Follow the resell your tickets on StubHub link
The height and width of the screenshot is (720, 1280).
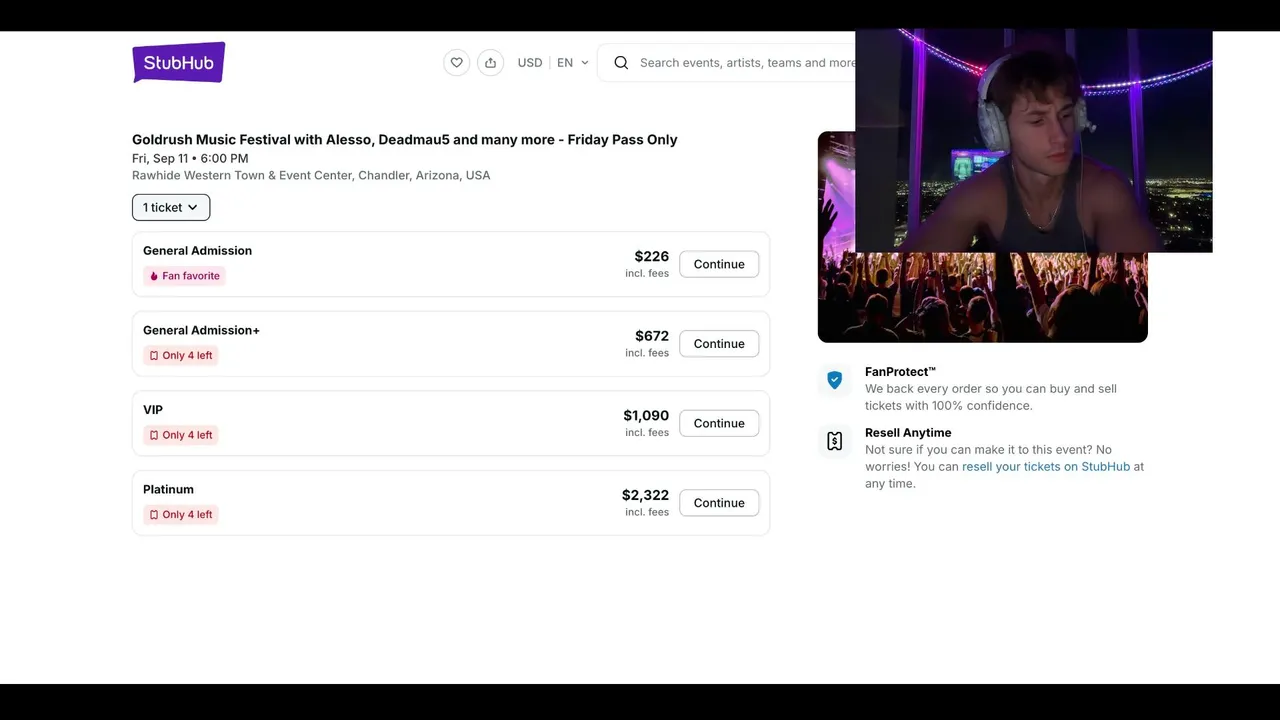(1046, 466)
